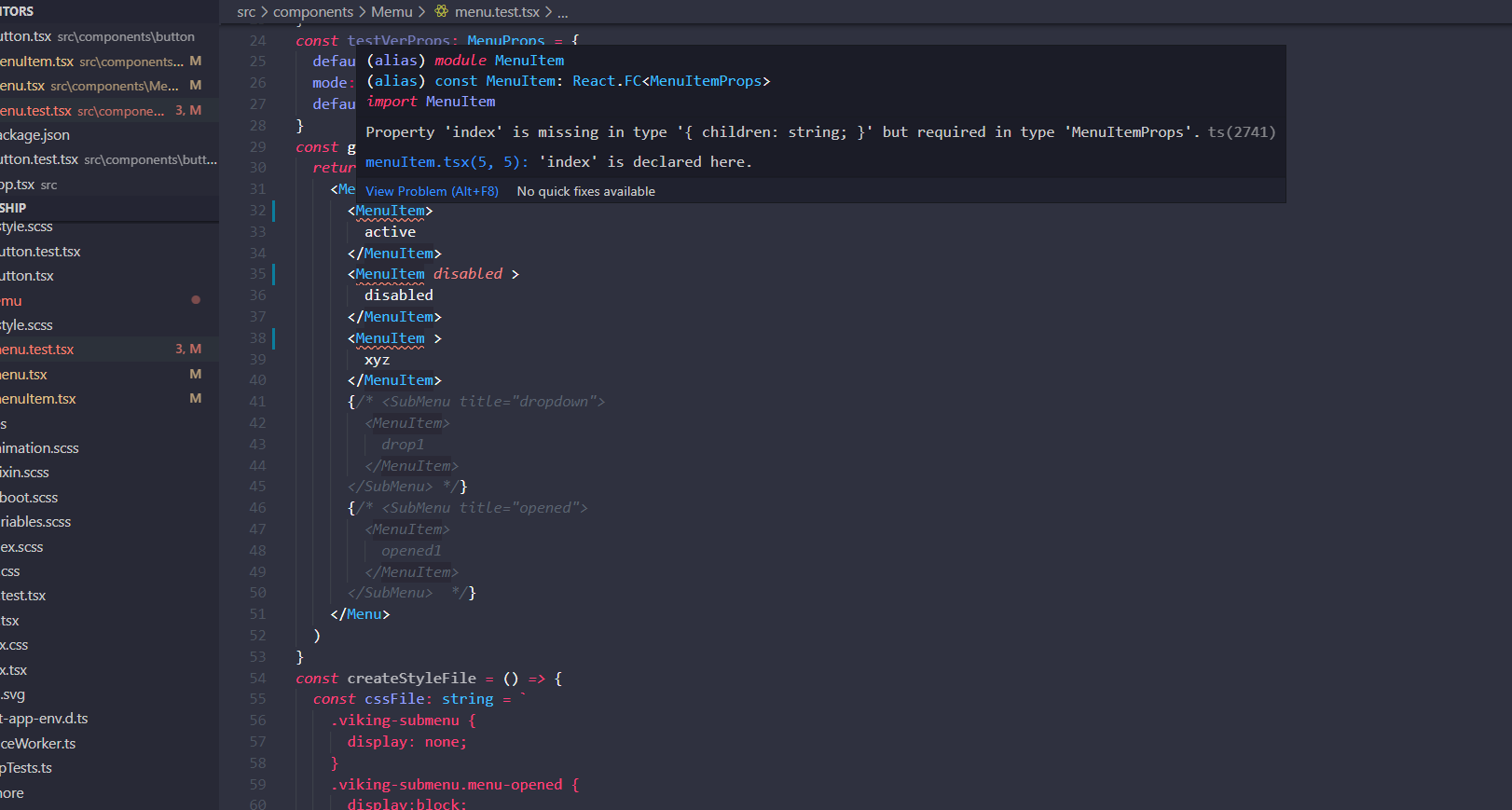
Task: Click the commented 'opened1' text on line 48
Action: coord(411,551)
